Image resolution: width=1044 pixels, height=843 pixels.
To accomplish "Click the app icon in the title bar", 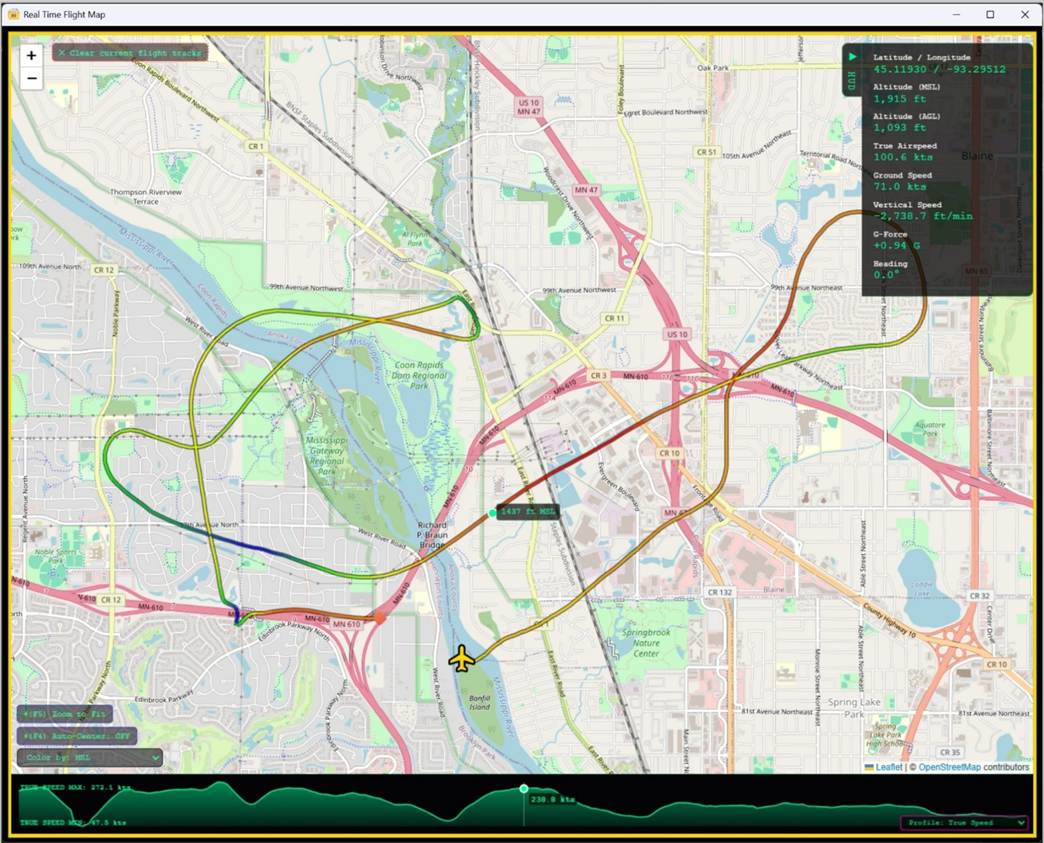I will [x=13, y=14].
